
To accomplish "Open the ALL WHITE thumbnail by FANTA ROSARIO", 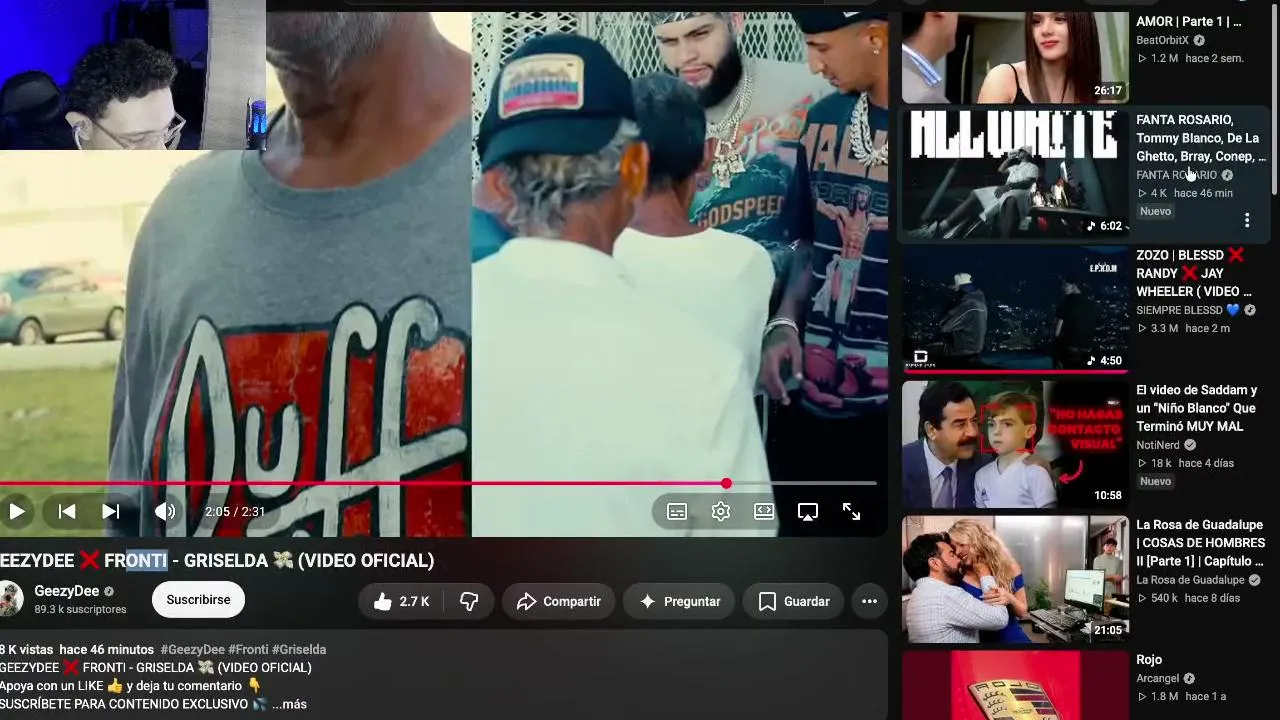I will click(x=1015, y=174).
